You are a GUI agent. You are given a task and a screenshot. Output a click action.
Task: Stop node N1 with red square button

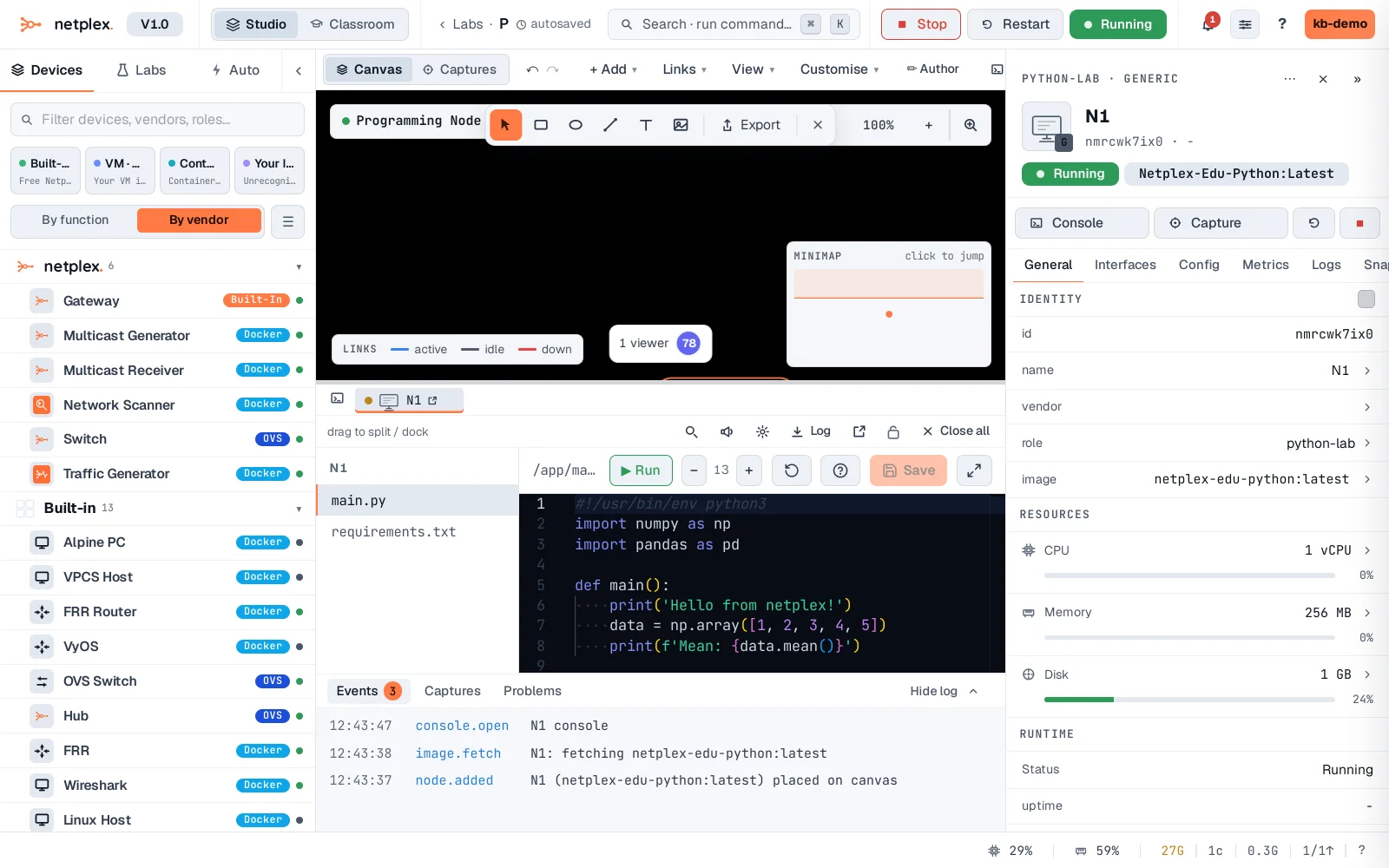(1359, 223)
